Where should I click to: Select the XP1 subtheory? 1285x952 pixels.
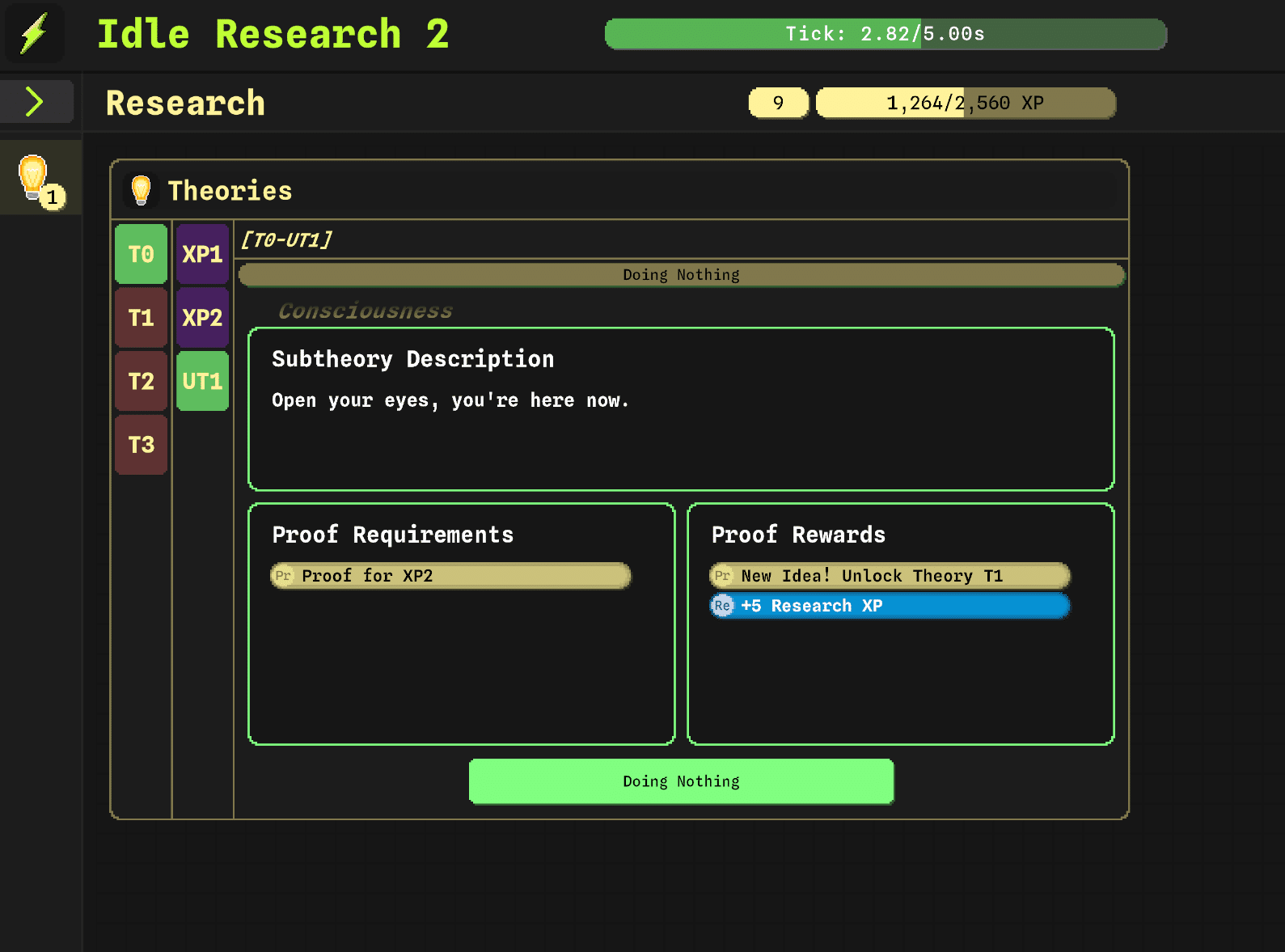202,254
